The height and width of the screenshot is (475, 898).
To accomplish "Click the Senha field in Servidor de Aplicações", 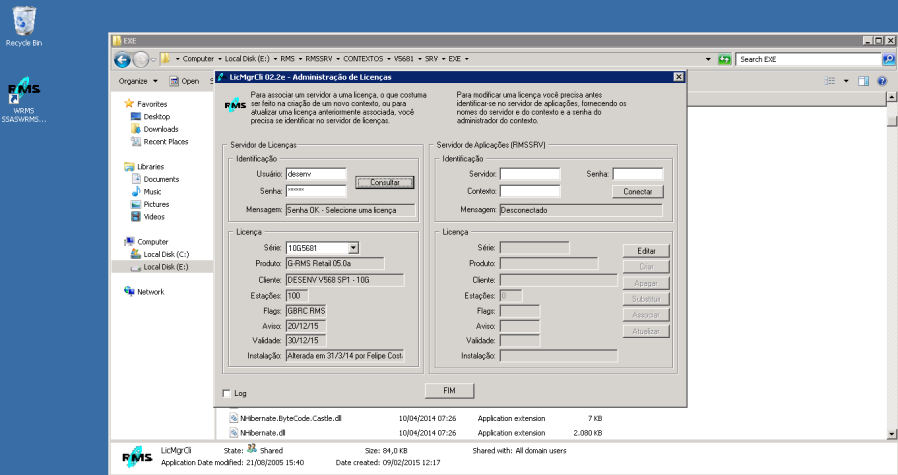I will 637,174.
